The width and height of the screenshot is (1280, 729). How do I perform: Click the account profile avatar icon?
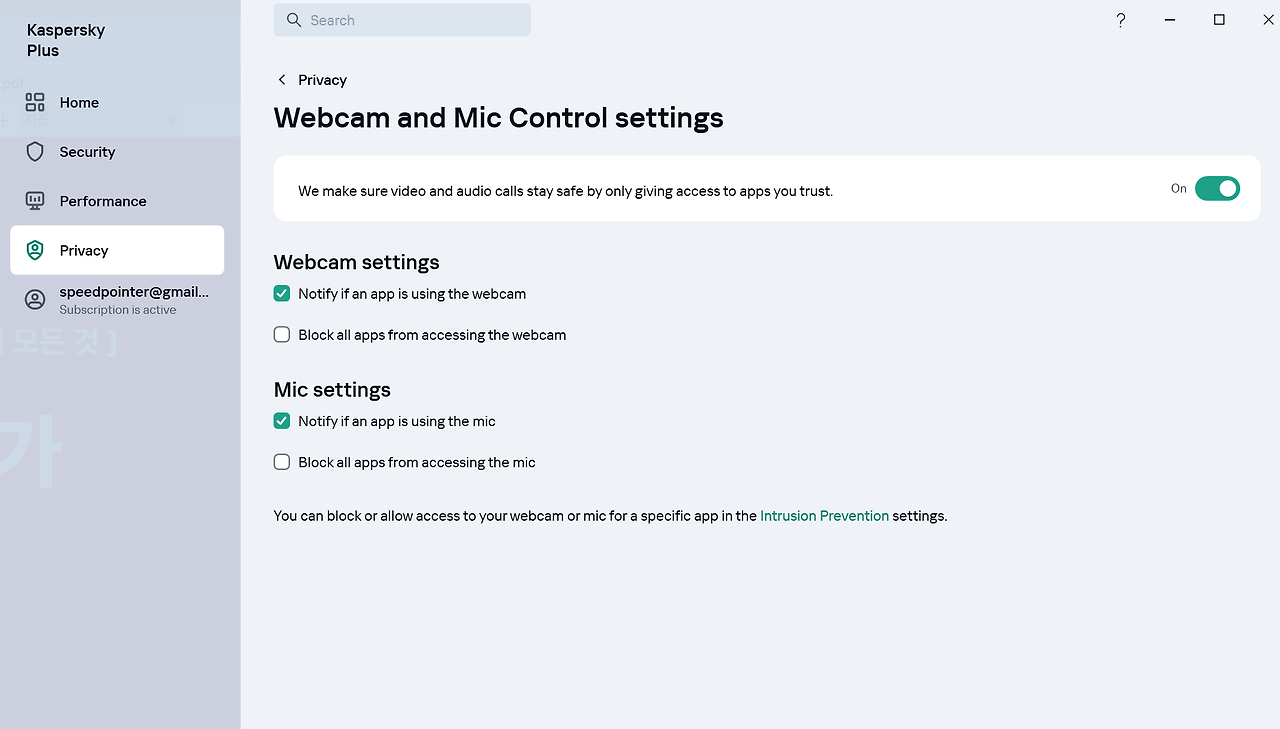pyautogui.click(x=35, y=300)
